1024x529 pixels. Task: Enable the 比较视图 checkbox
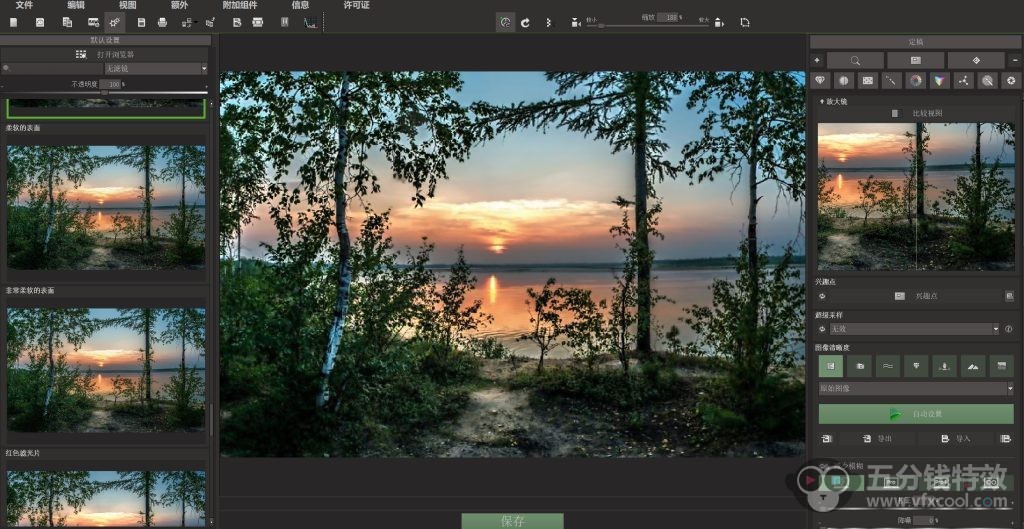click(895, 114)
